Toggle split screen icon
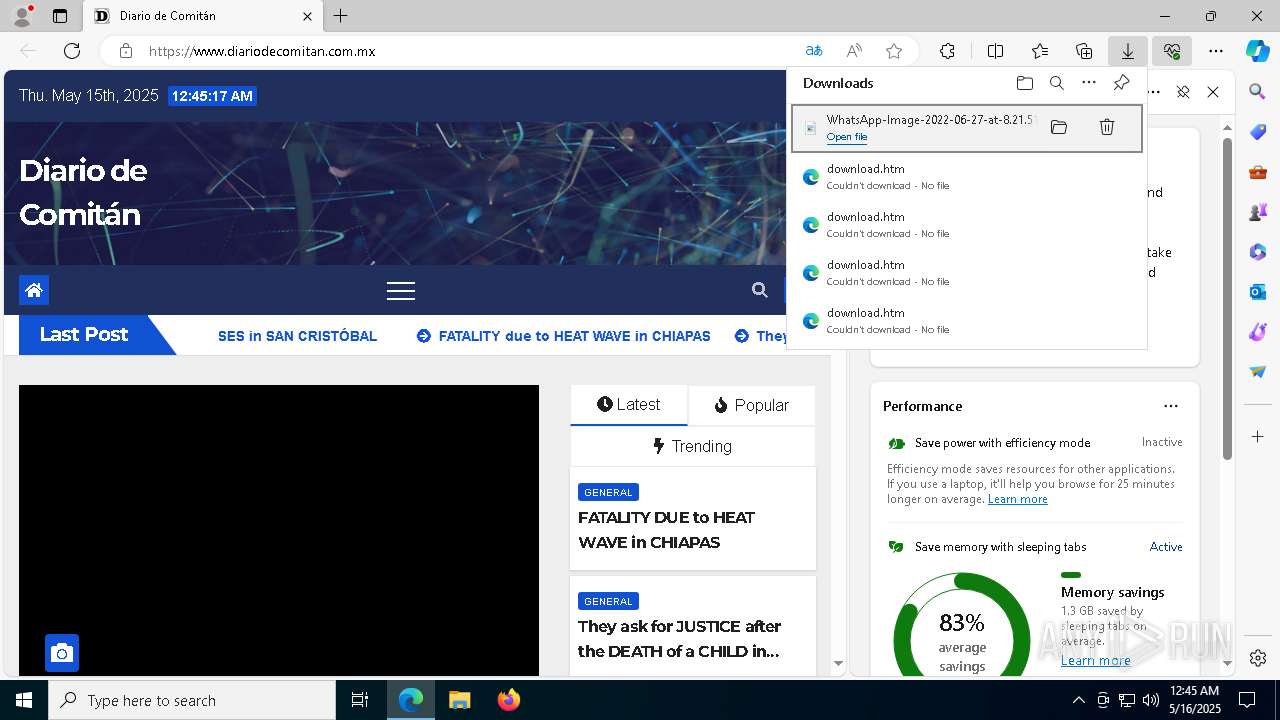The height and width of the screenshot is (720, 1280). click(995, 51)
